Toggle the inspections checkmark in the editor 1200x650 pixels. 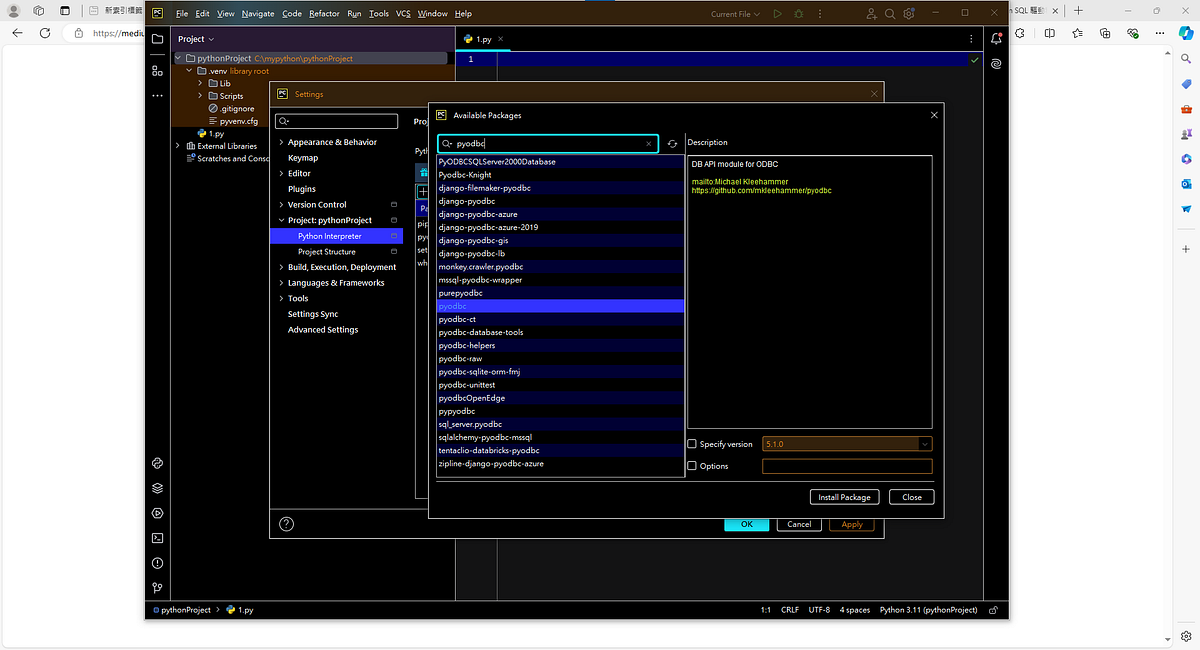coord(974,60)
